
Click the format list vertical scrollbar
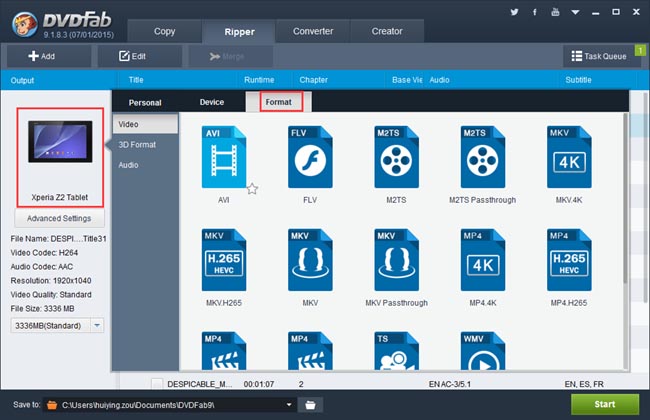tap(626, 199)
